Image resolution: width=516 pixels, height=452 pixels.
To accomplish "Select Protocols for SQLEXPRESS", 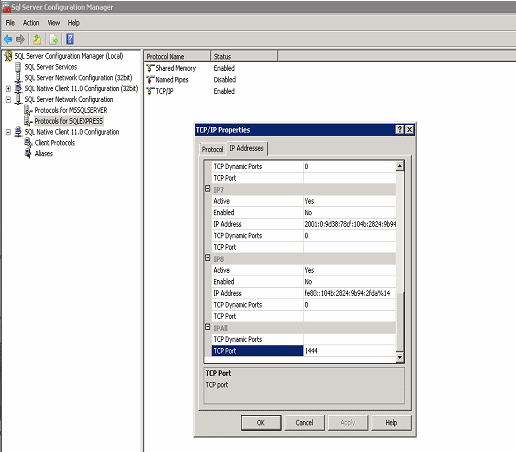I will coord(69,121).
